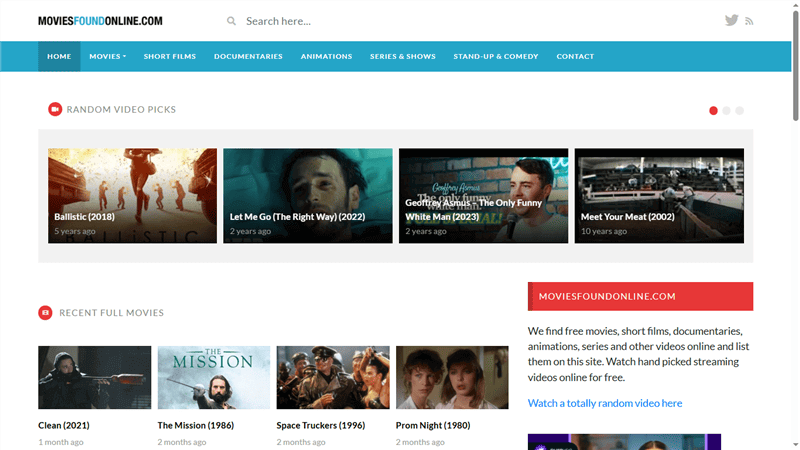
Task: Go to the Home menu item
Action: coord(59,56)
